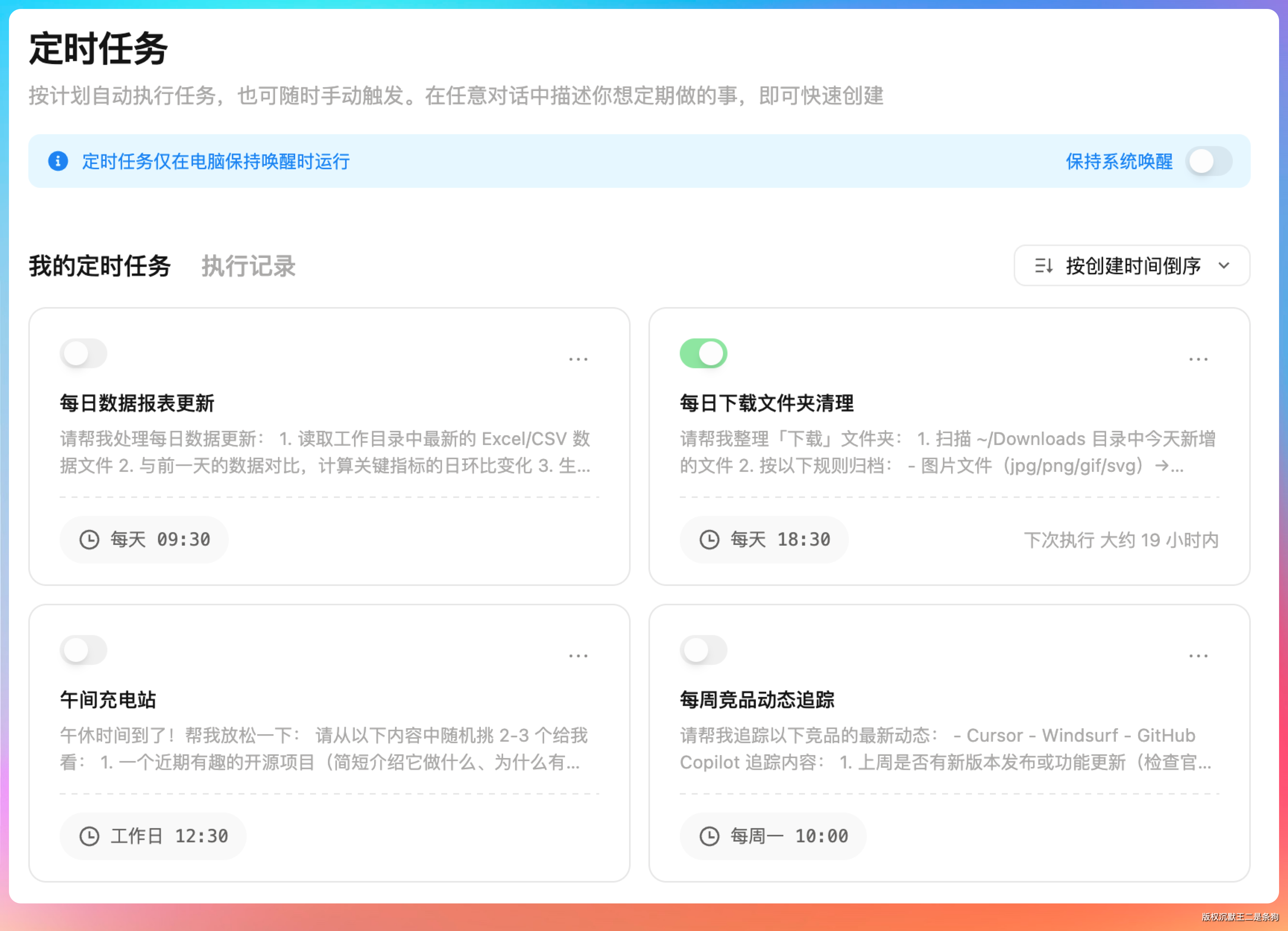This screenshot has width=1288, height=931.
Task: Click the description starting 请帮我整理「下载」文件夹
Action: (947, 452)
